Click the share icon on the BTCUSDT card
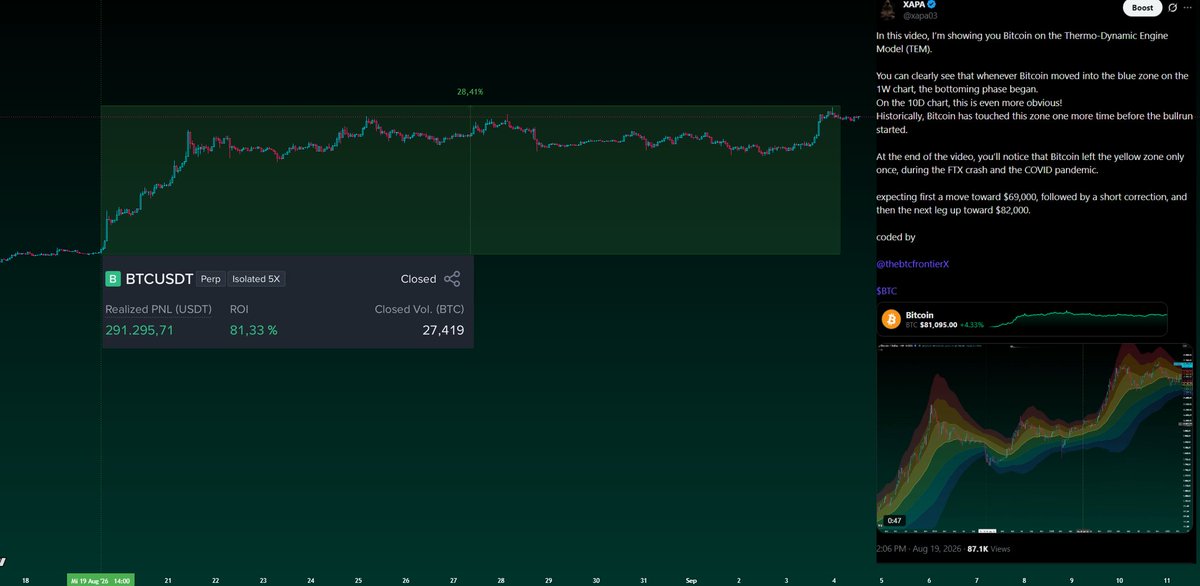This screenshot has height=586, width=1200. click(452, 279)
